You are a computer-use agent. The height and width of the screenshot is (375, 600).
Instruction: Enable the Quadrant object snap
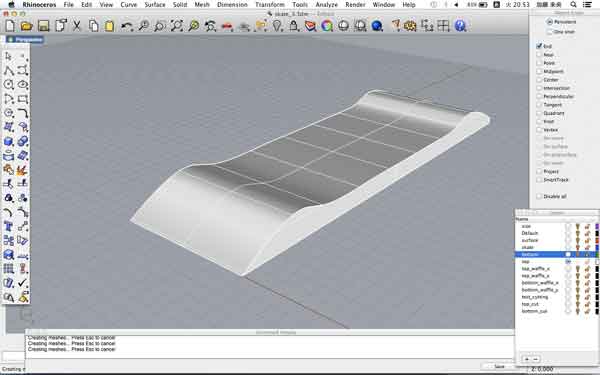pyautogui.click(x=539, y=113)
